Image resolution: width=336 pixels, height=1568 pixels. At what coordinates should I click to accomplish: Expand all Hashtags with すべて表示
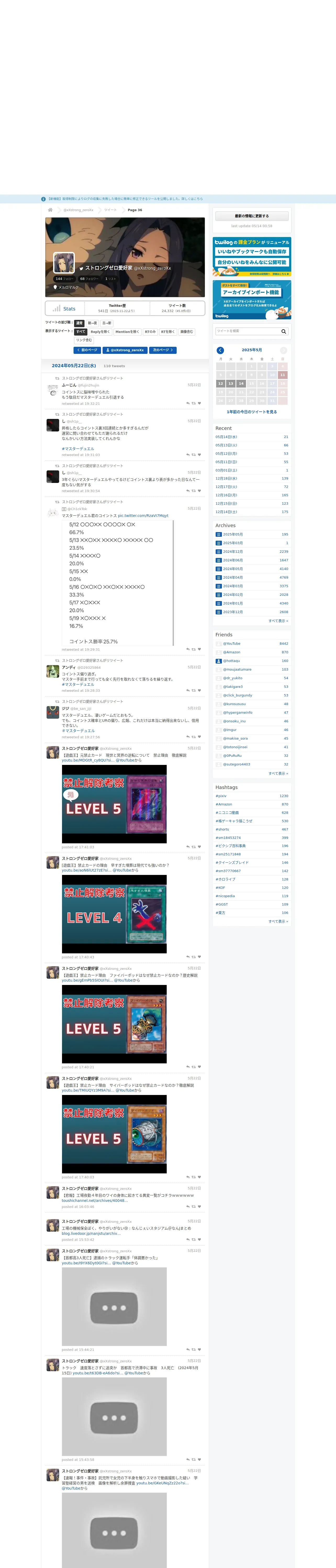click(278, 921)
